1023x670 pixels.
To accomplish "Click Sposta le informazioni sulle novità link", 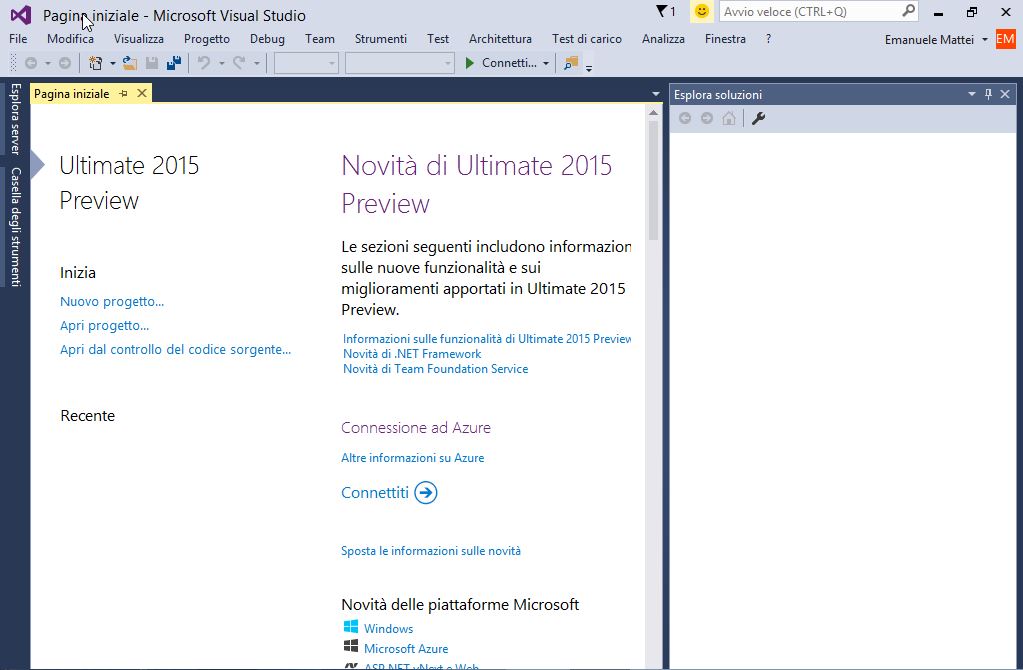I will click(x=431, y=551).
